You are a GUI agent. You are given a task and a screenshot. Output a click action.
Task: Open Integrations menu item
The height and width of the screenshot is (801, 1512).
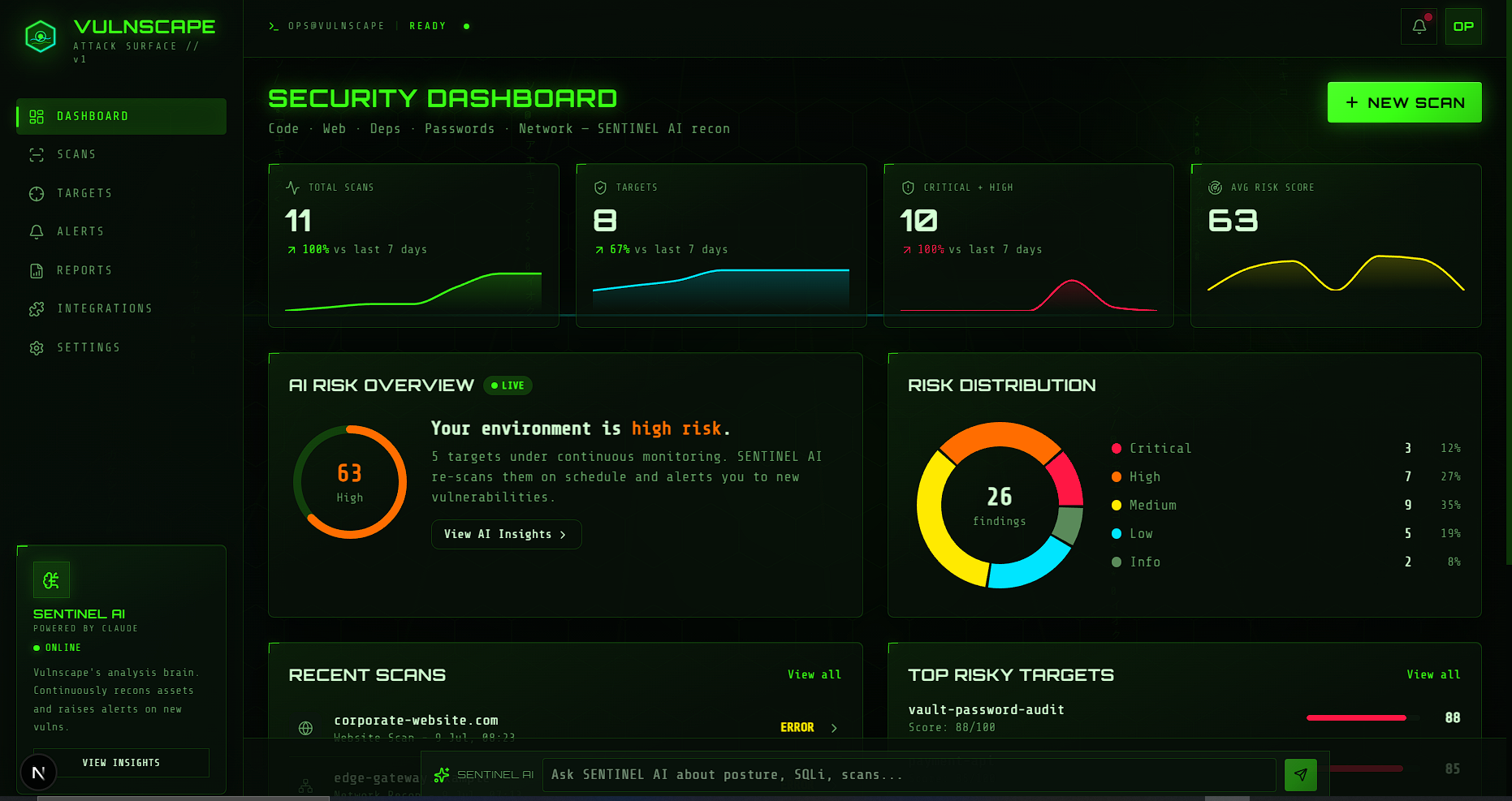pyautogui.click(x=122, y=308)
